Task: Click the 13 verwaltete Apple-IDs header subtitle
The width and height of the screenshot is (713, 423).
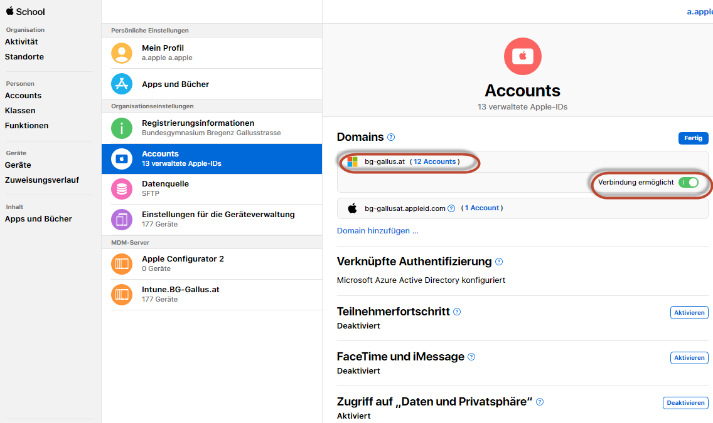Action: tap(522, 107)
